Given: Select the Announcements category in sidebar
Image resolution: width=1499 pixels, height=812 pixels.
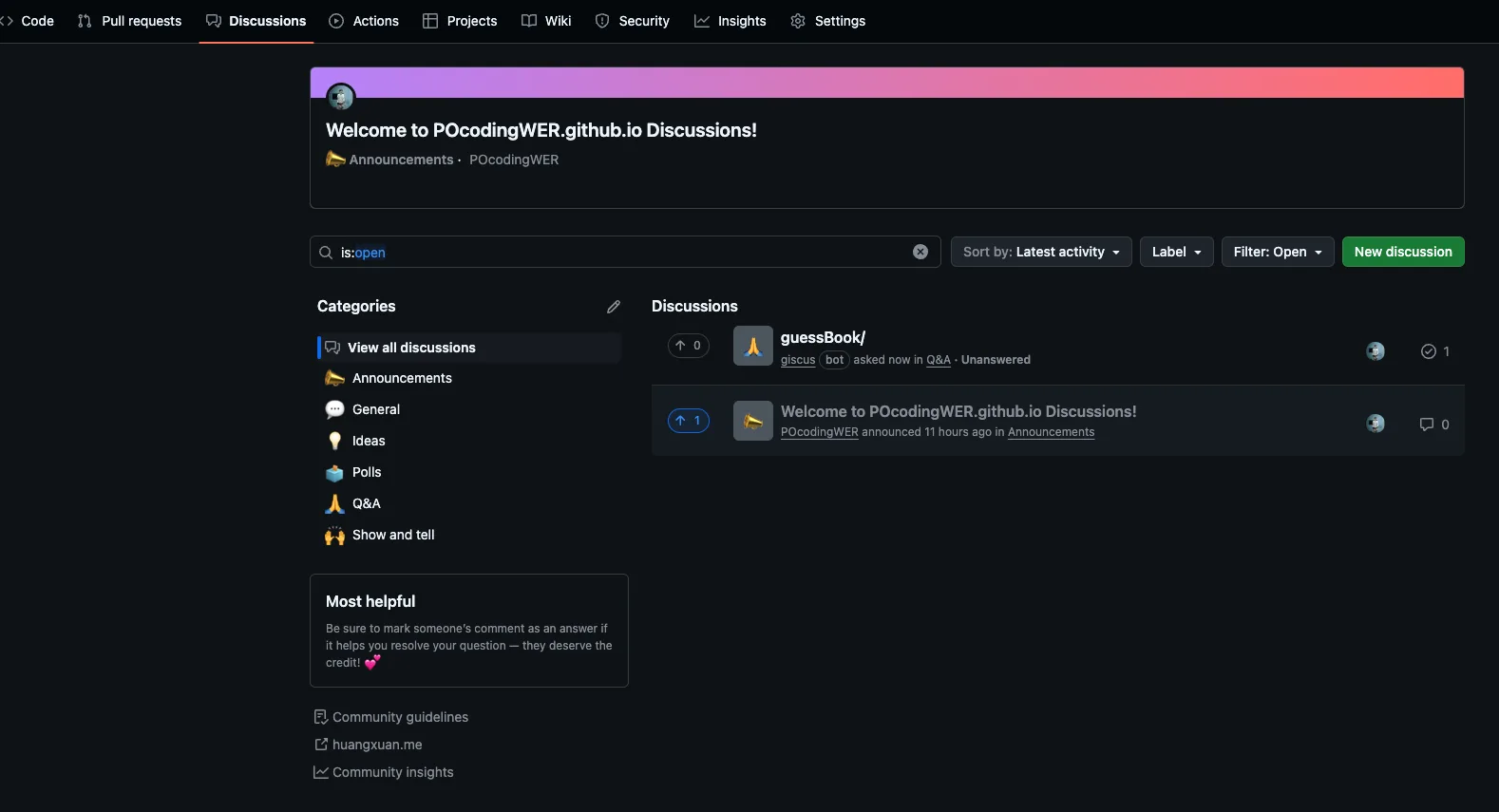Looking at the screenshot, I should [x=402, y=378].
